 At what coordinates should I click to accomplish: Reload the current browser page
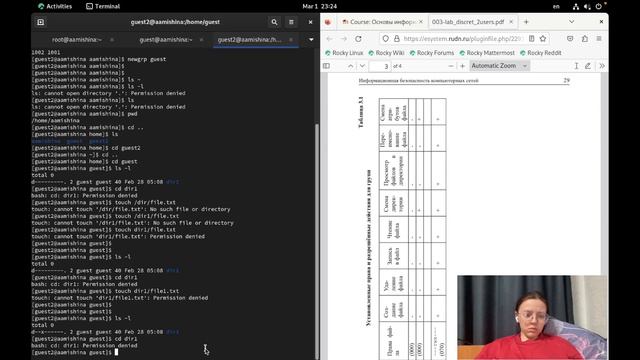[x=358, y=38]
